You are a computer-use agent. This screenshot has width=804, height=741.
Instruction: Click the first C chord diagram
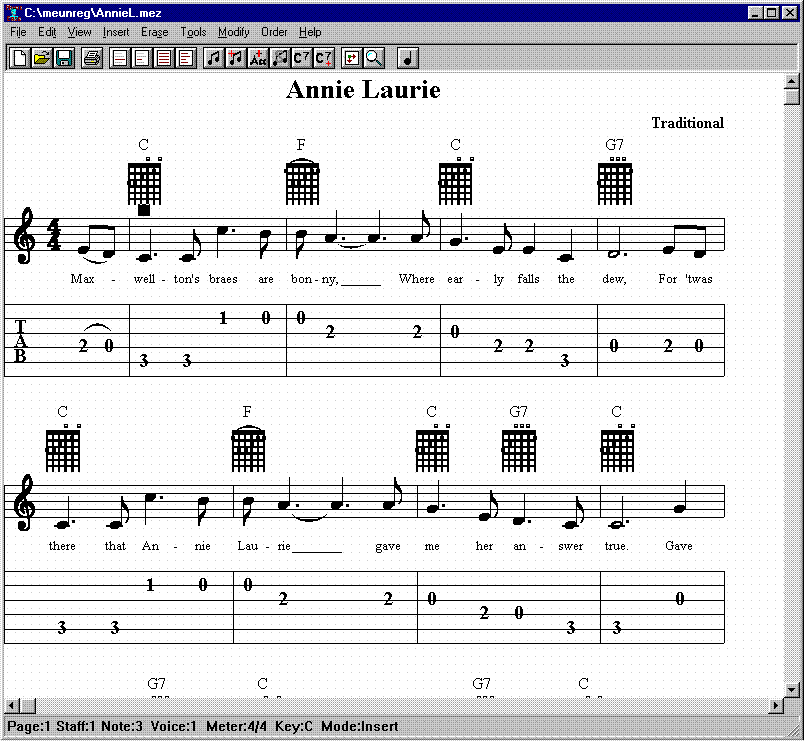(x=144, y=182)
